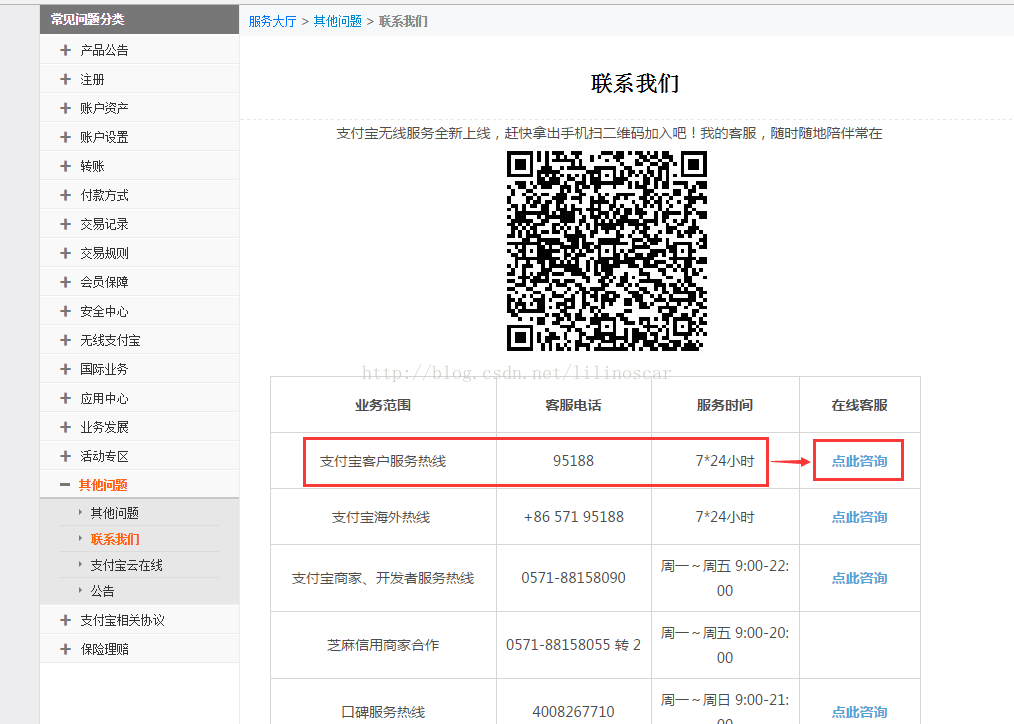The width and height of the screenshot is (1014, 724).
Task: Go to 服务大厅 in the breadcrumb
Action: (x=272, y=21)
